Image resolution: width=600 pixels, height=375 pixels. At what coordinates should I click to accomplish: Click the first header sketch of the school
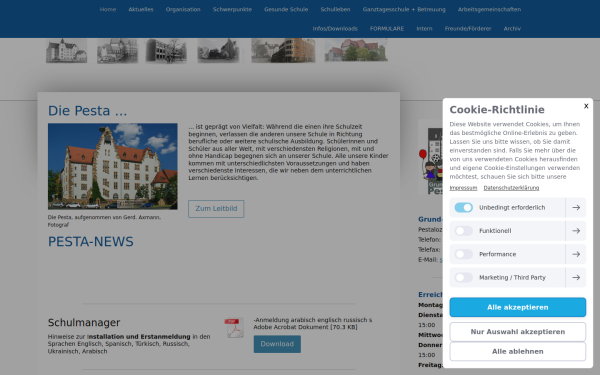[x=66, y=50]
